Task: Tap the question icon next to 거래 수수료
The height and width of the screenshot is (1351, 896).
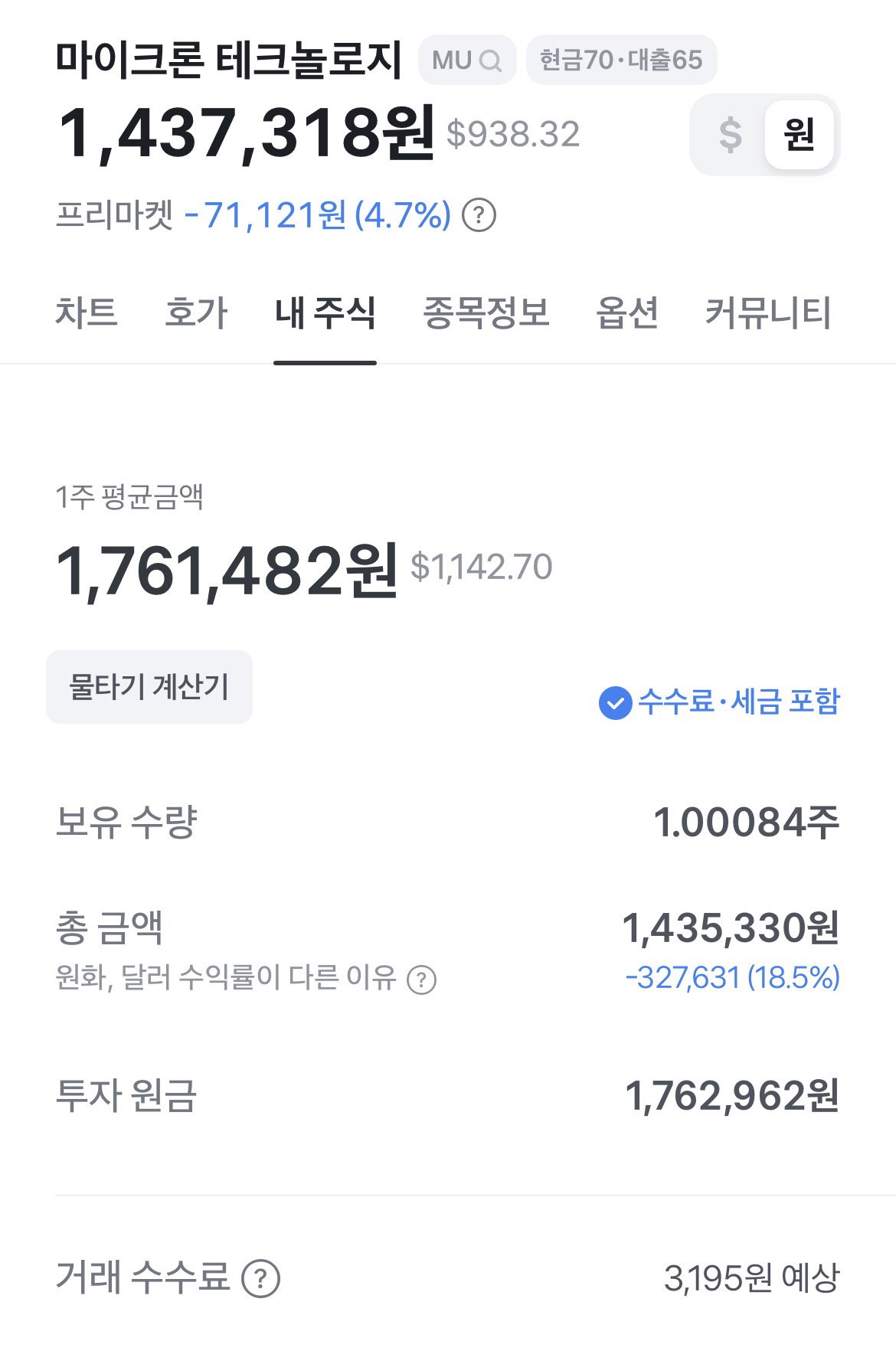Action: [x=260, y=1278]
